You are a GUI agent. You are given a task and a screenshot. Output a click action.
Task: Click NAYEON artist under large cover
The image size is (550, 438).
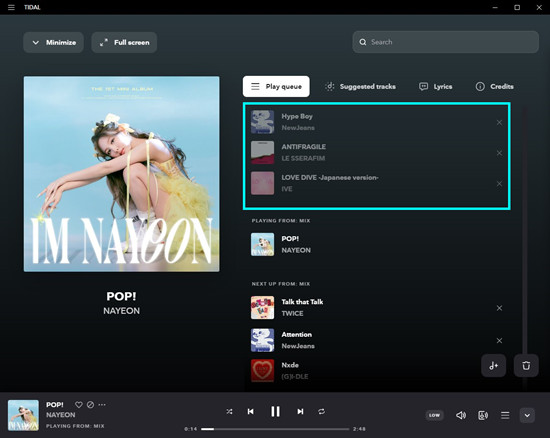121,311
